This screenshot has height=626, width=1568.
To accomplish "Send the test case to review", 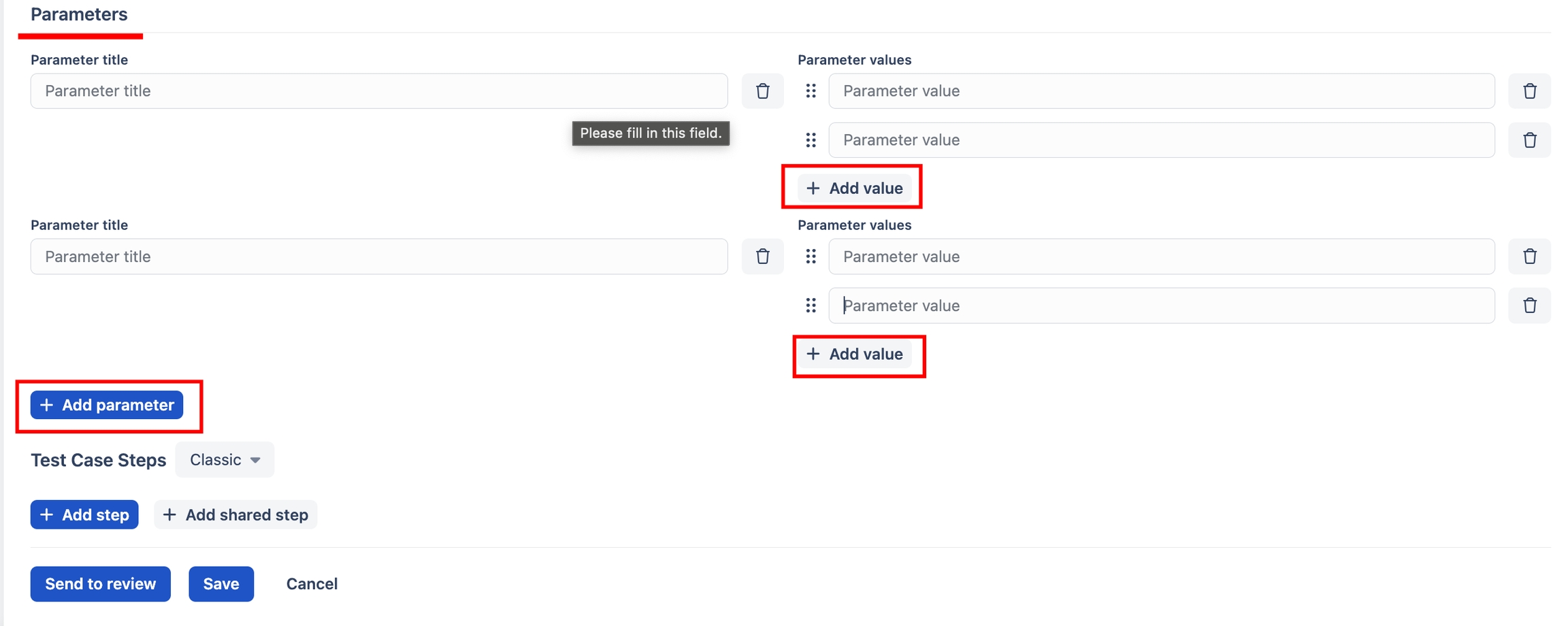I will pyautogui.click(x=100, y=584).
